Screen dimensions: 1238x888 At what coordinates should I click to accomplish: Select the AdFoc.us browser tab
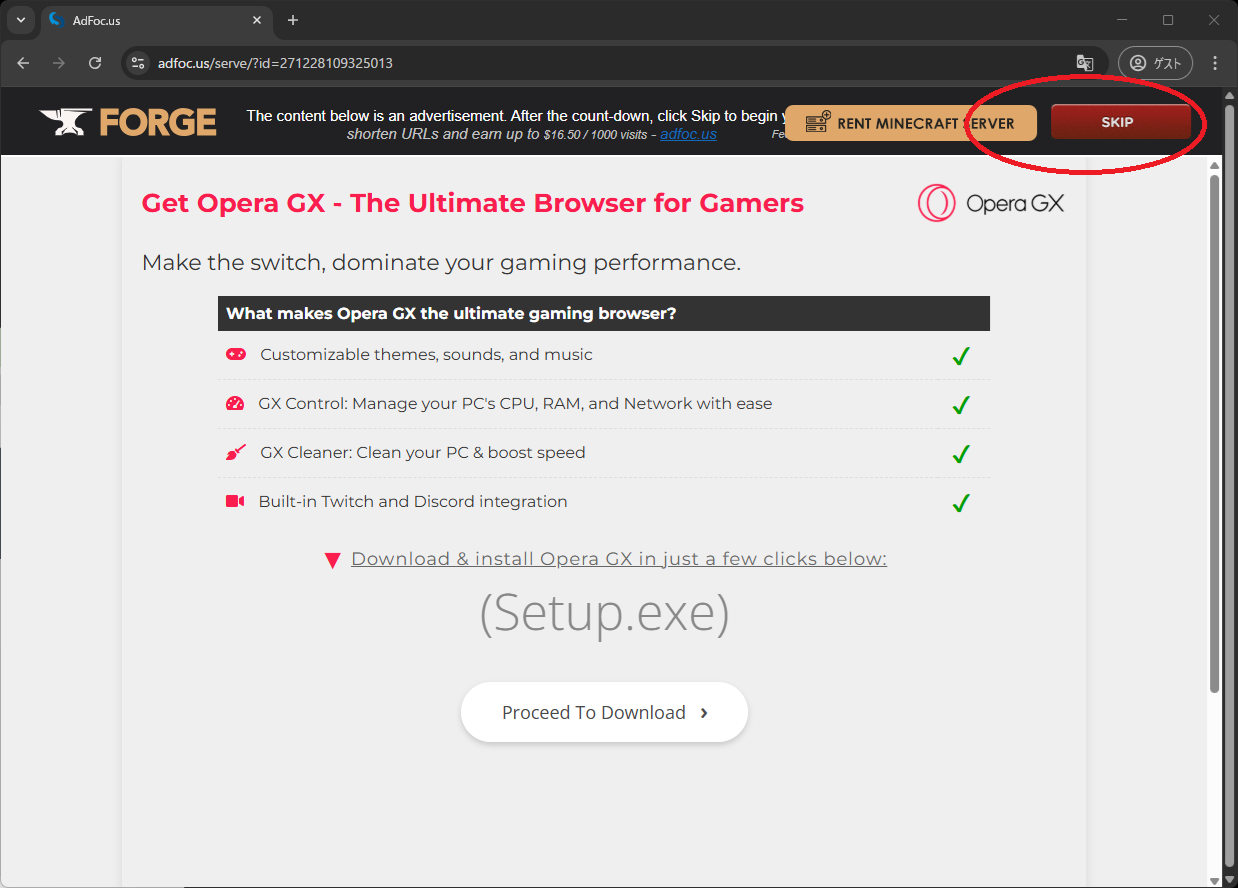(157, 20)
